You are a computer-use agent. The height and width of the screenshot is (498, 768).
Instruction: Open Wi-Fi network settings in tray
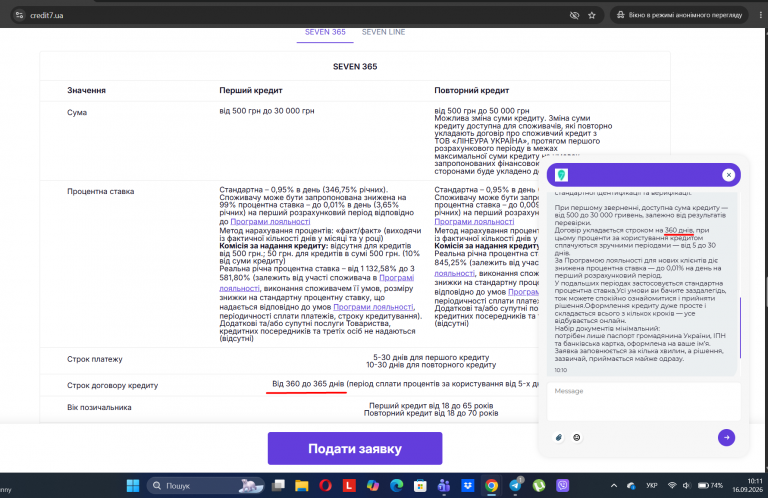click(672, 486)
